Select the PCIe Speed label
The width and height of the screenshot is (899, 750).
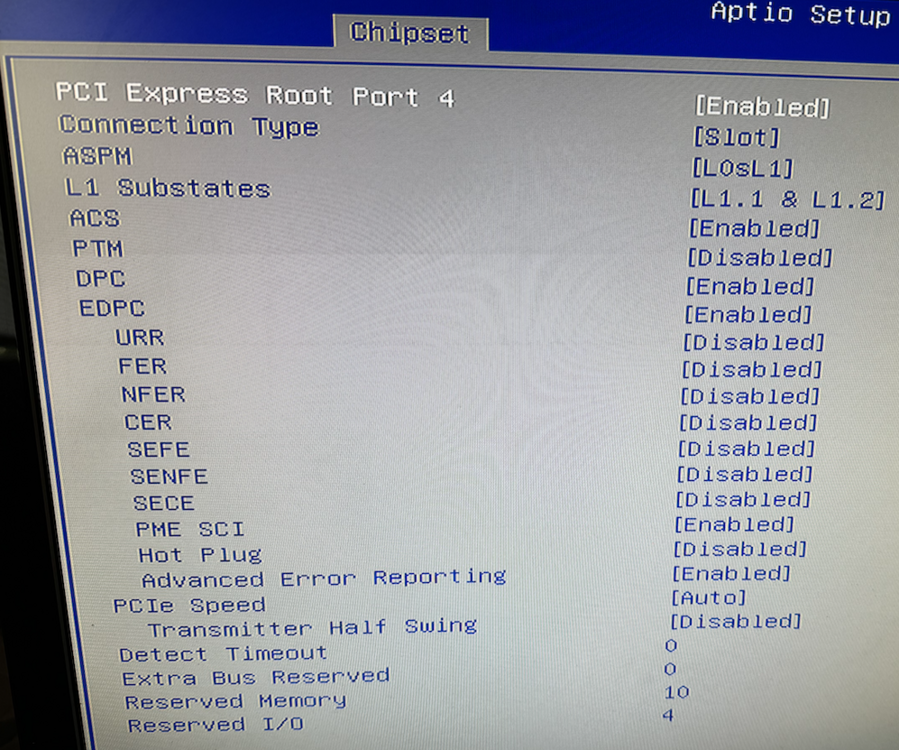(189, 605)
